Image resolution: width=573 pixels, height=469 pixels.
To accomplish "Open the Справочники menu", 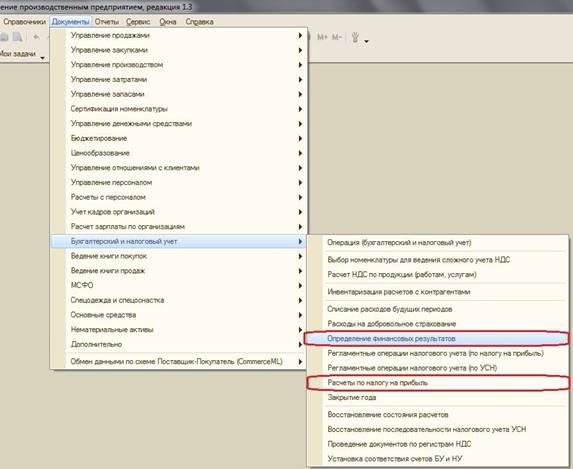I will [x=24, y=22].
